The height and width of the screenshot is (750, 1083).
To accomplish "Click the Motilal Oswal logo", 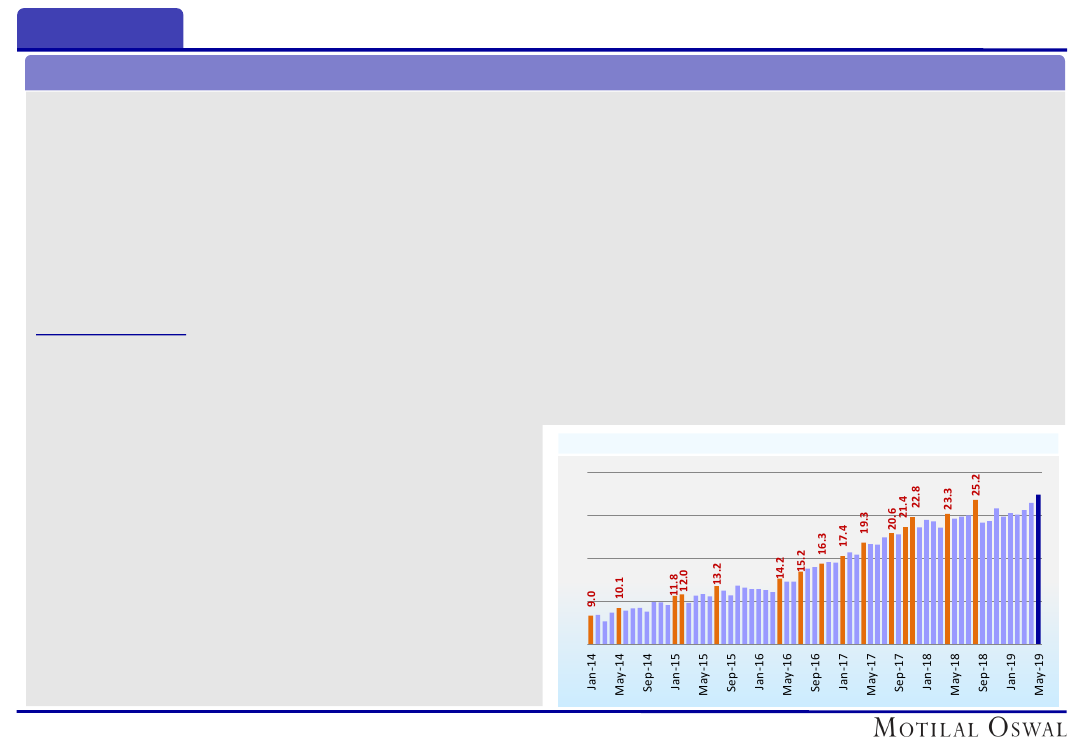I will pyautogui.click(x=969, y=728).
